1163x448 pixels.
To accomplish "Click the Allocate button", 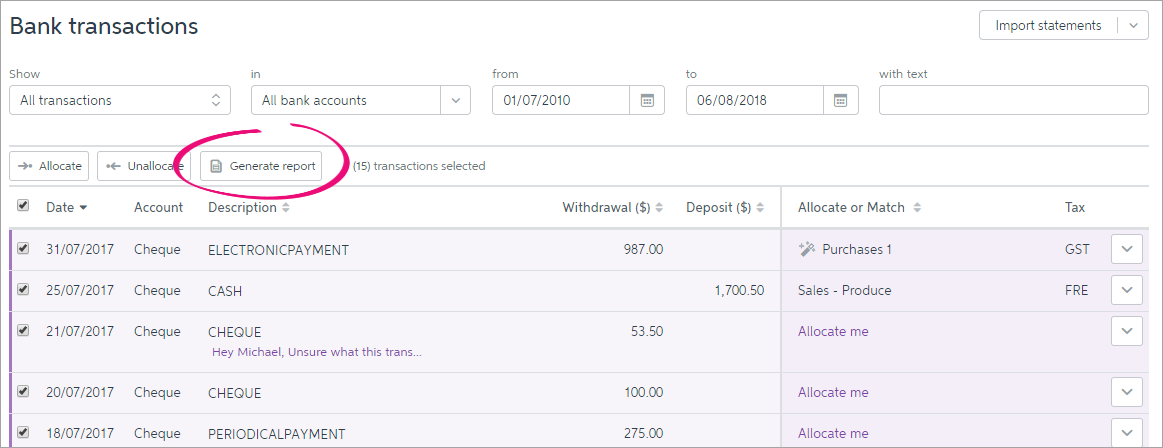I will coord(49,166).
